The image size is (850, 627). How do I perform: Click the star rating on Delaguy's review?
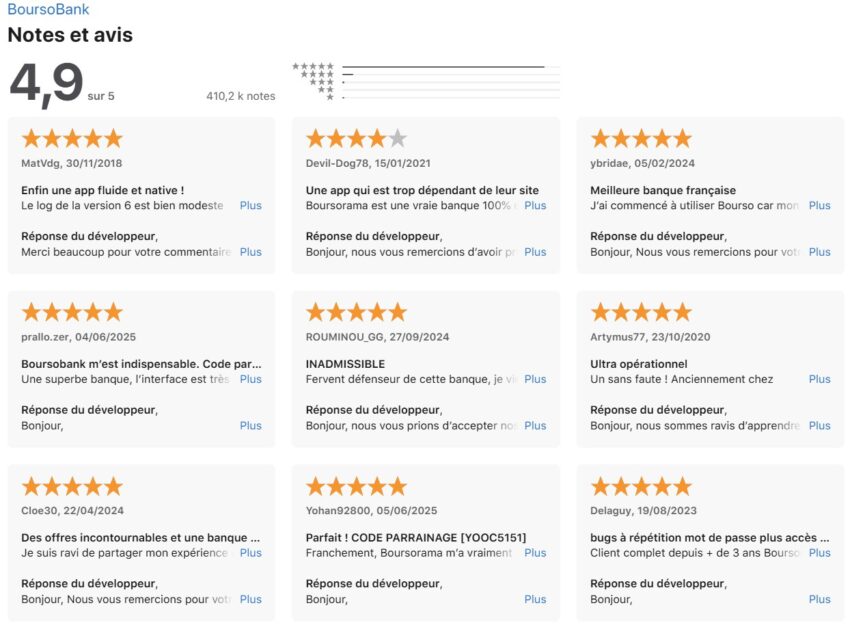tap(641, 486)
